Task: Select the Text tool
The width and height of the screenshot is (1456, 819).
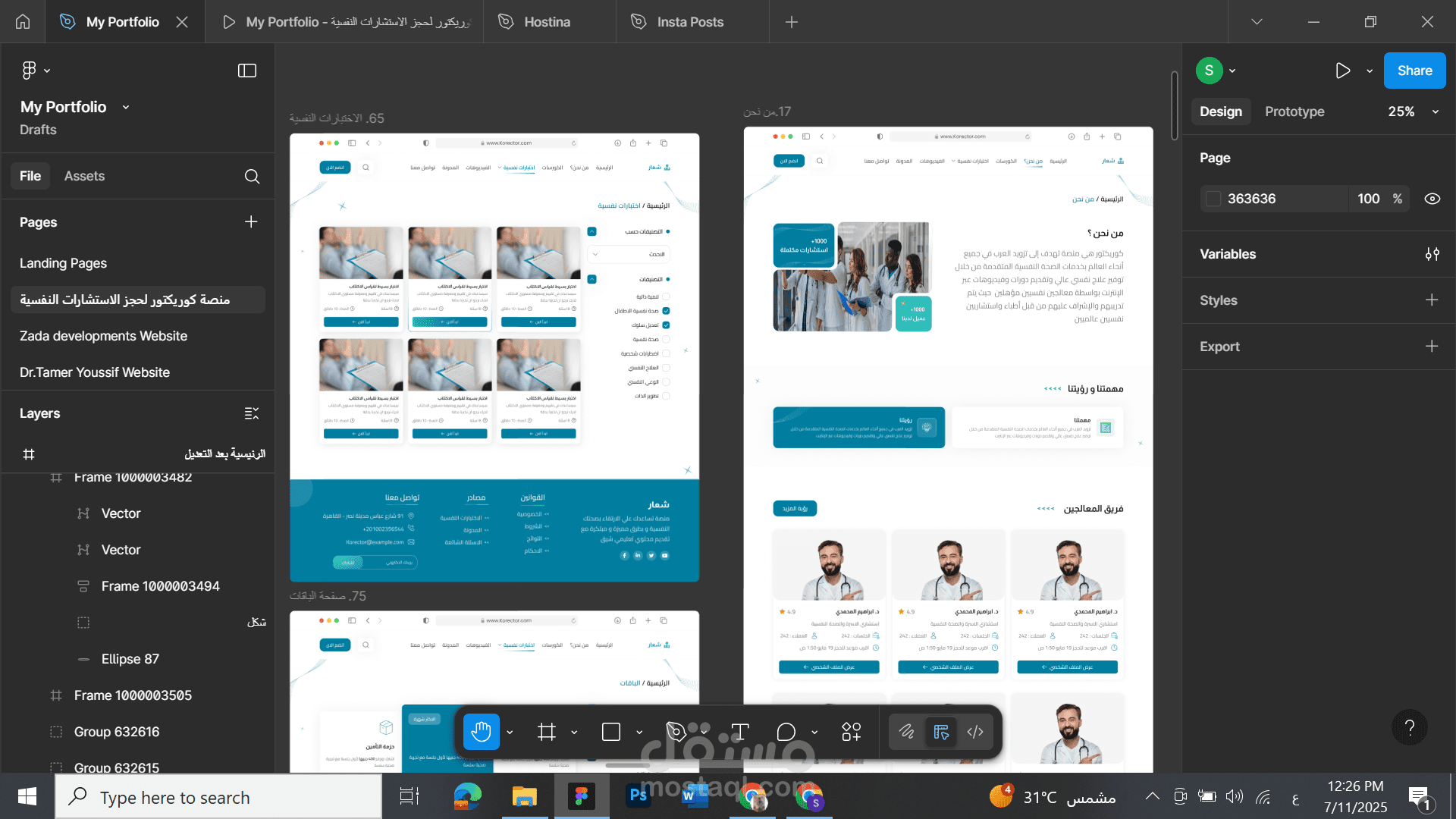Action: coord(740,732)
